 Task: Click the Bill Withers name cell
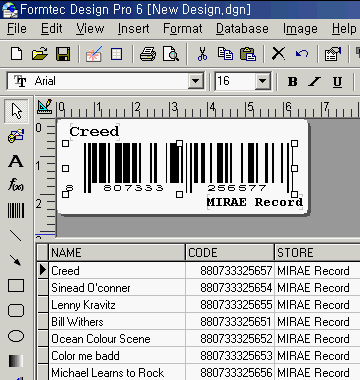click(117, 322)
